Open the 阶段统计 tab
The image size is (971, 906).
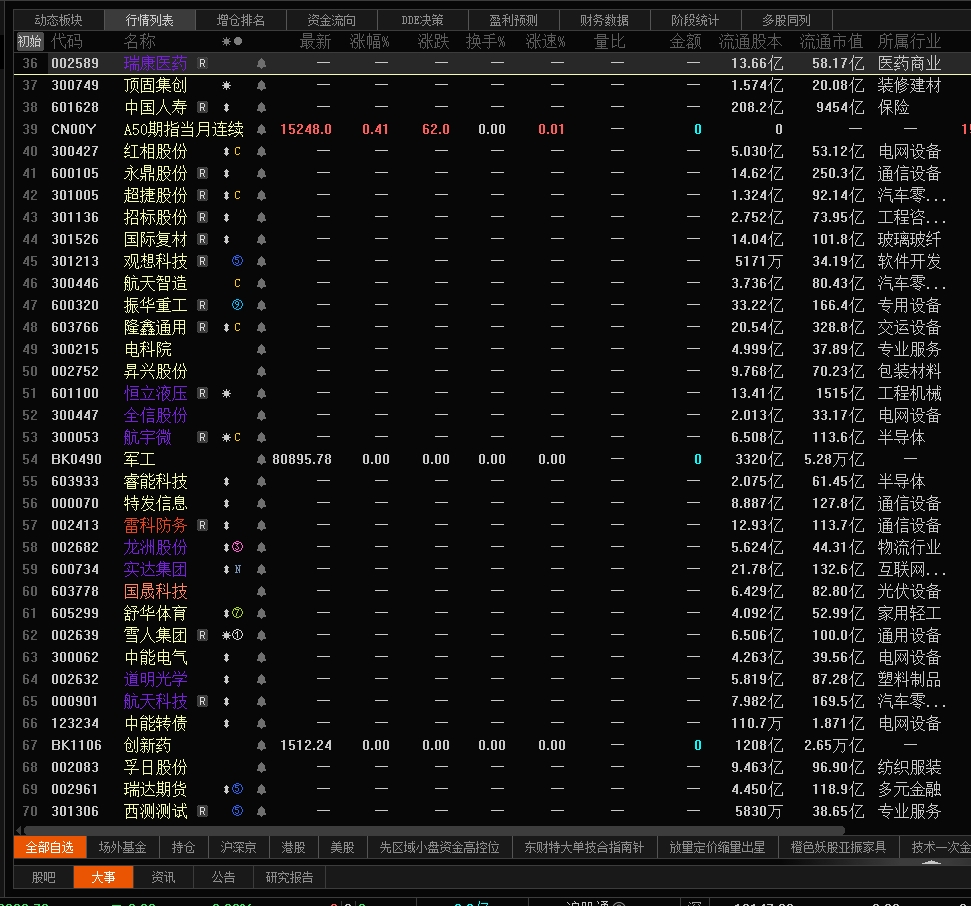click(x=696, y=20)
